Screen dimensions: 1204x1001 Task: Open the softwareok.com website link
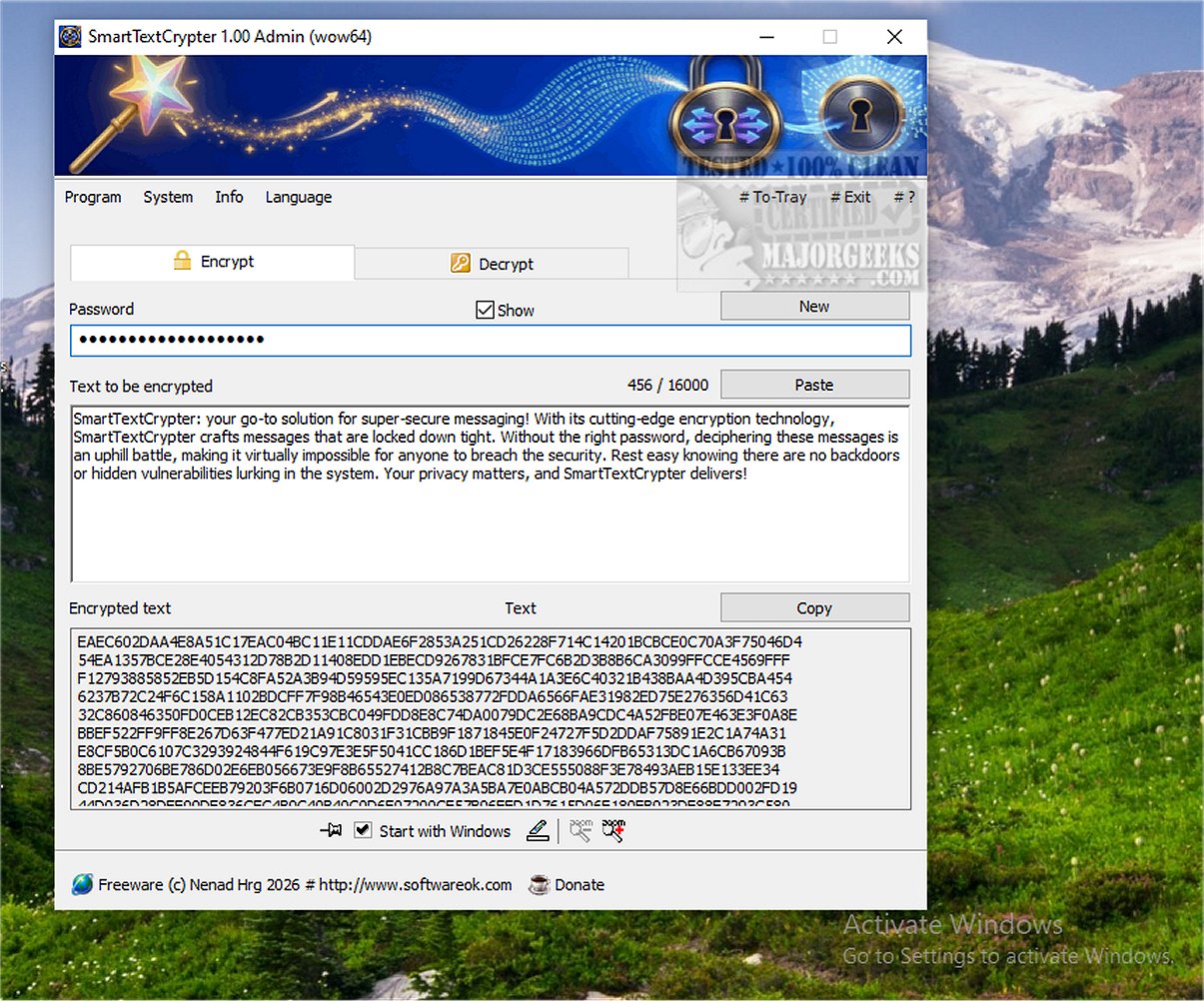(x=416, y=884)
